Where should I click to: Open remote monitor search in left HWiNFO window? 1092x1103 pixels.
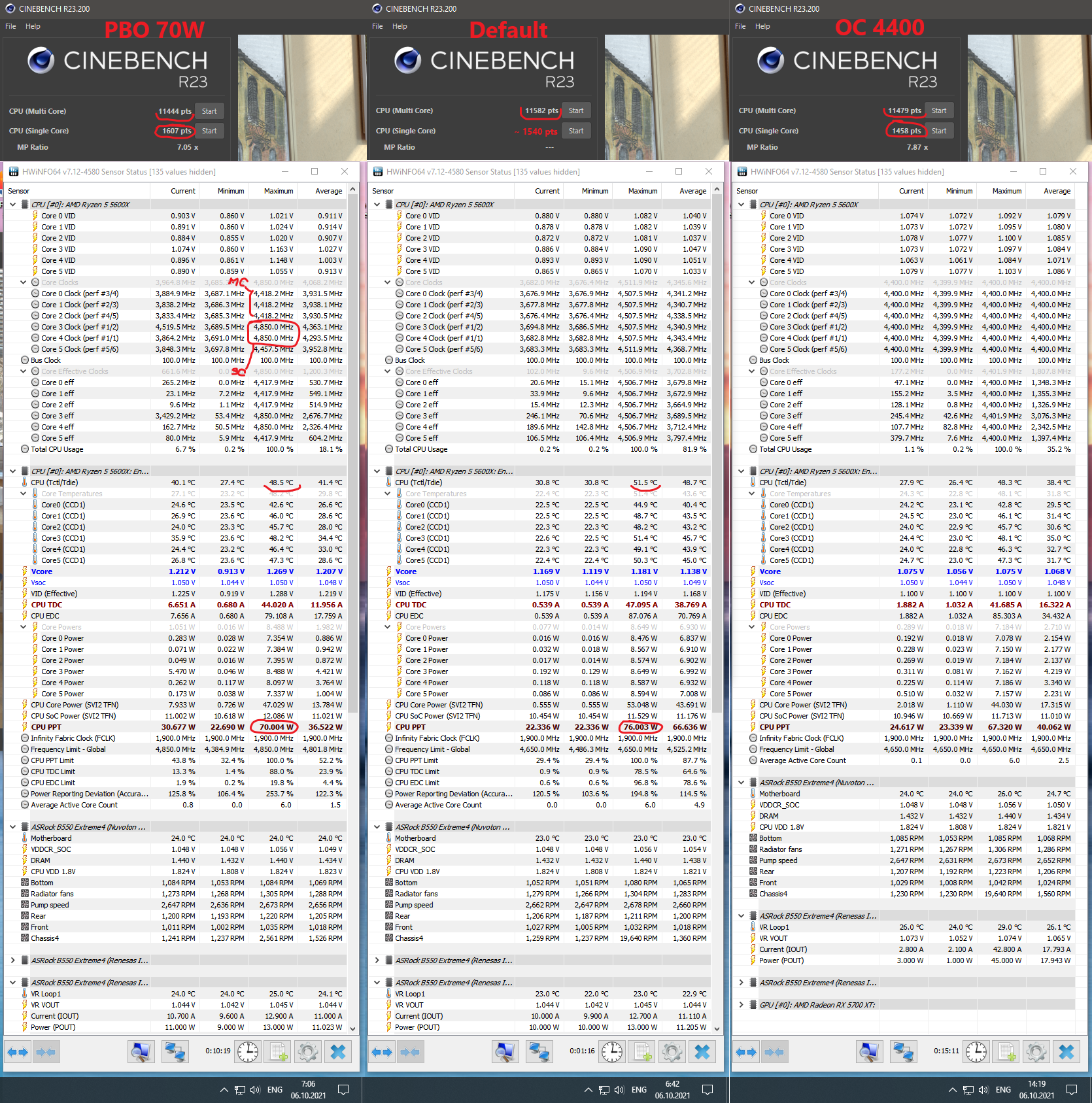tap(141, 1052)
